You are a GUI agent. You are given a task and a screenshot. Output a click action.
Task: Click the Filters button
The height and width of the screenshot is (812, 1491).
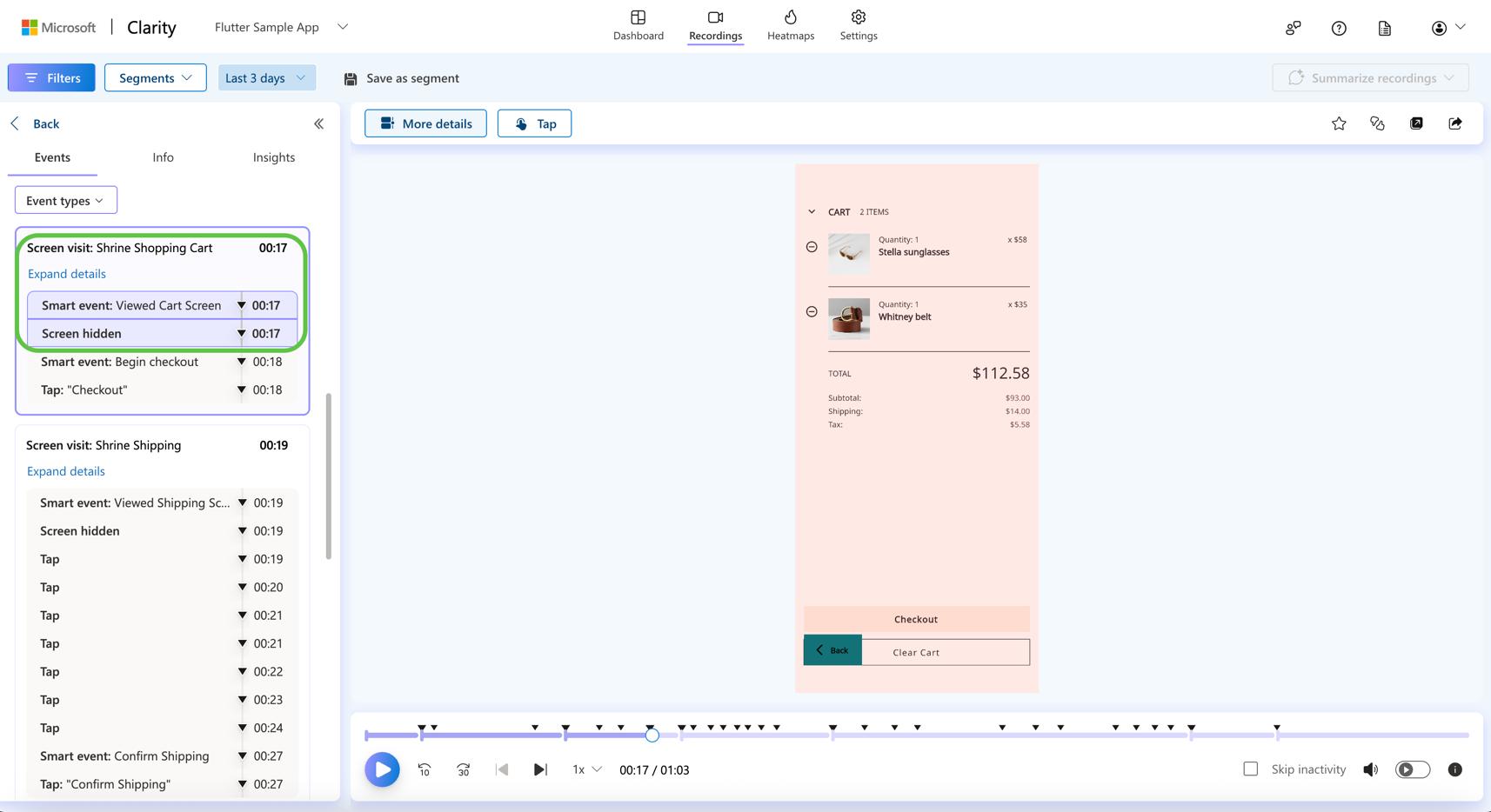[x=51, y=77]
